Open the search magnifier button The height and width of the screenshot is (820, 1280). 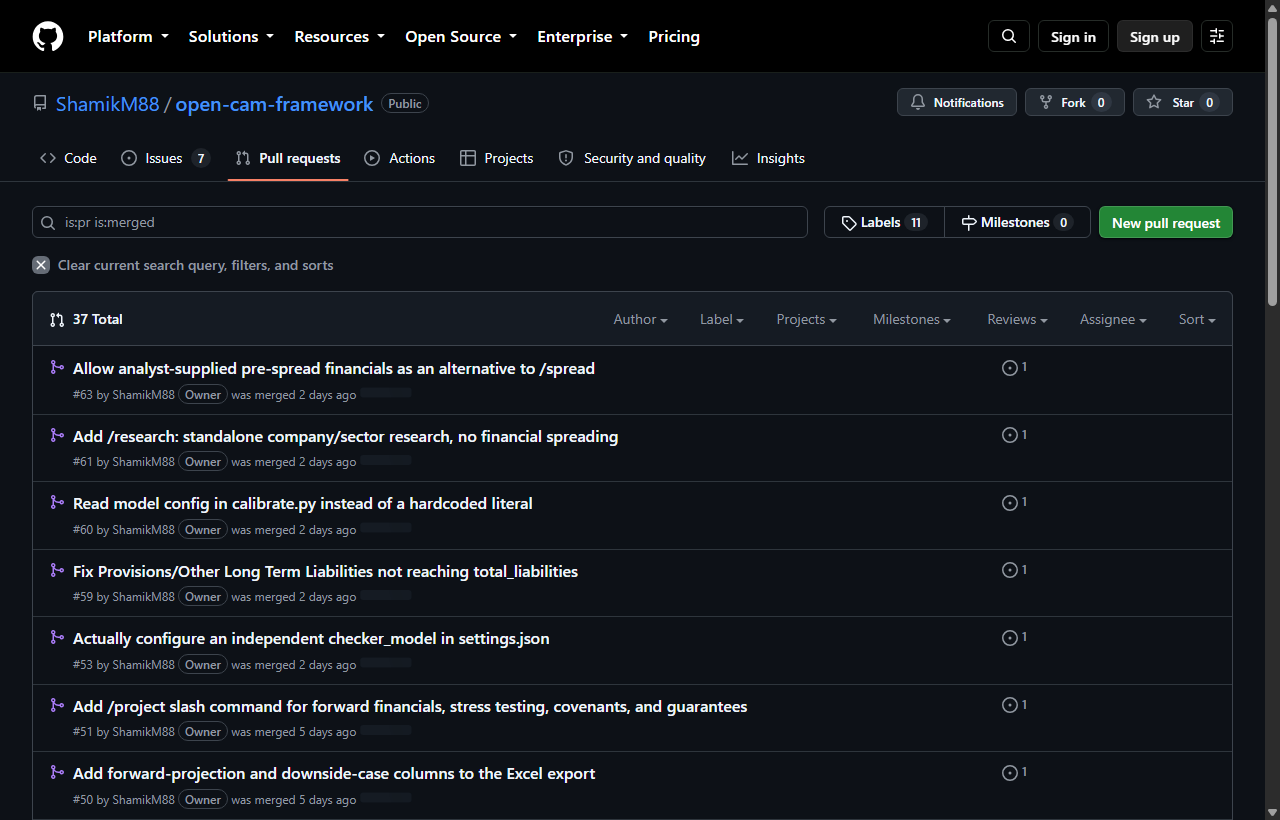1009,36
